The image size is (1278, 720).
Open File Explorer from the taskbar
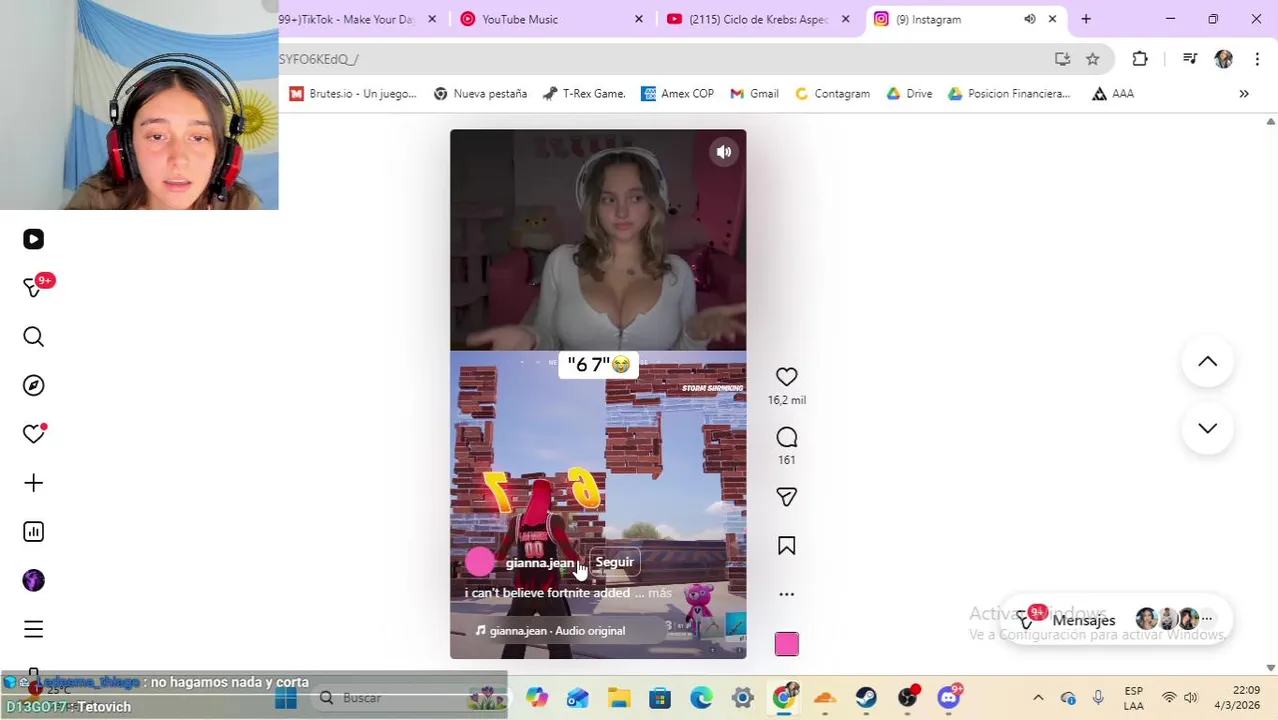coord(619,698)
